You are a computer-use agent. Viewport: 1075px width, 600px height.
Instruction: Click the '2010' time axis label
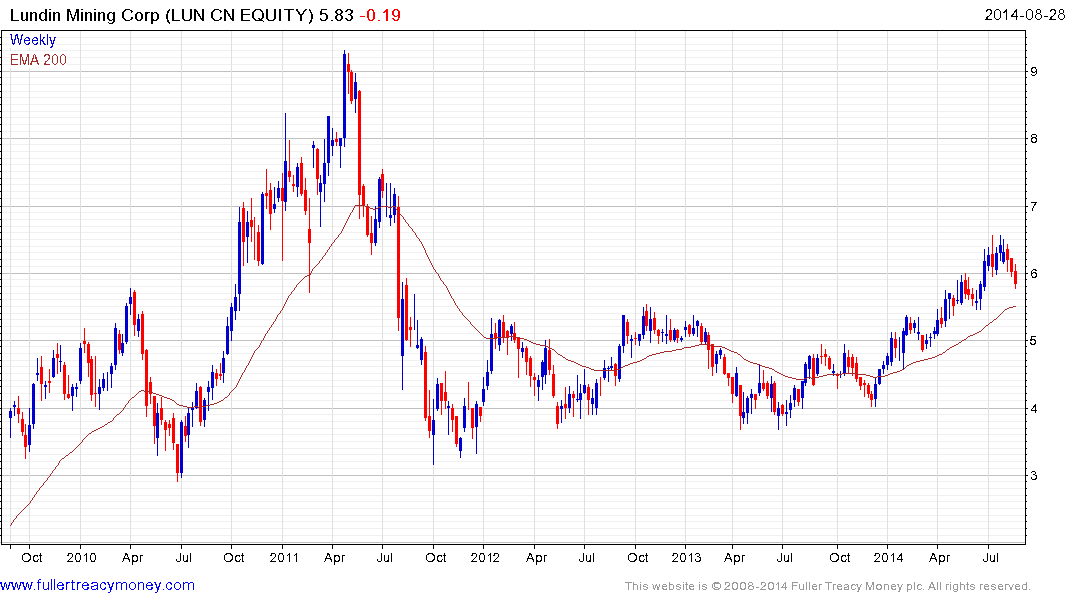tap(82, 557)
